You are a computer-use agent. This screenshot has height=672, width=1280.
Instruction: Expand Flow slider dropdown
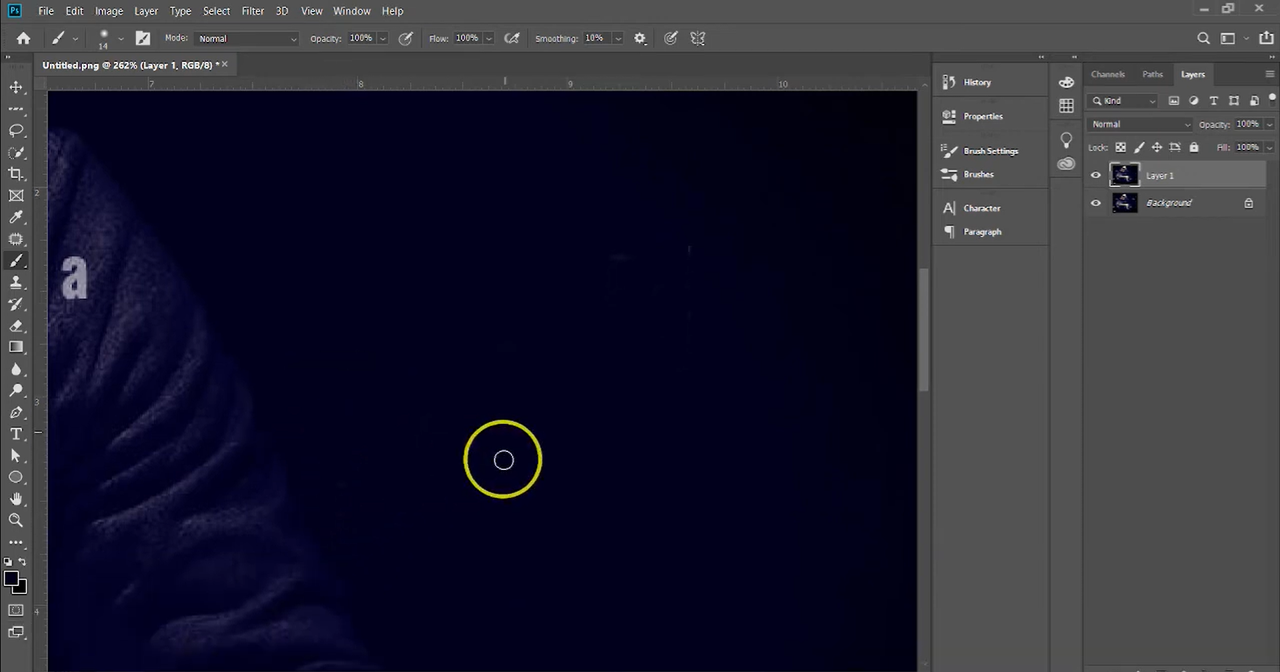click(x=488, y=38)
